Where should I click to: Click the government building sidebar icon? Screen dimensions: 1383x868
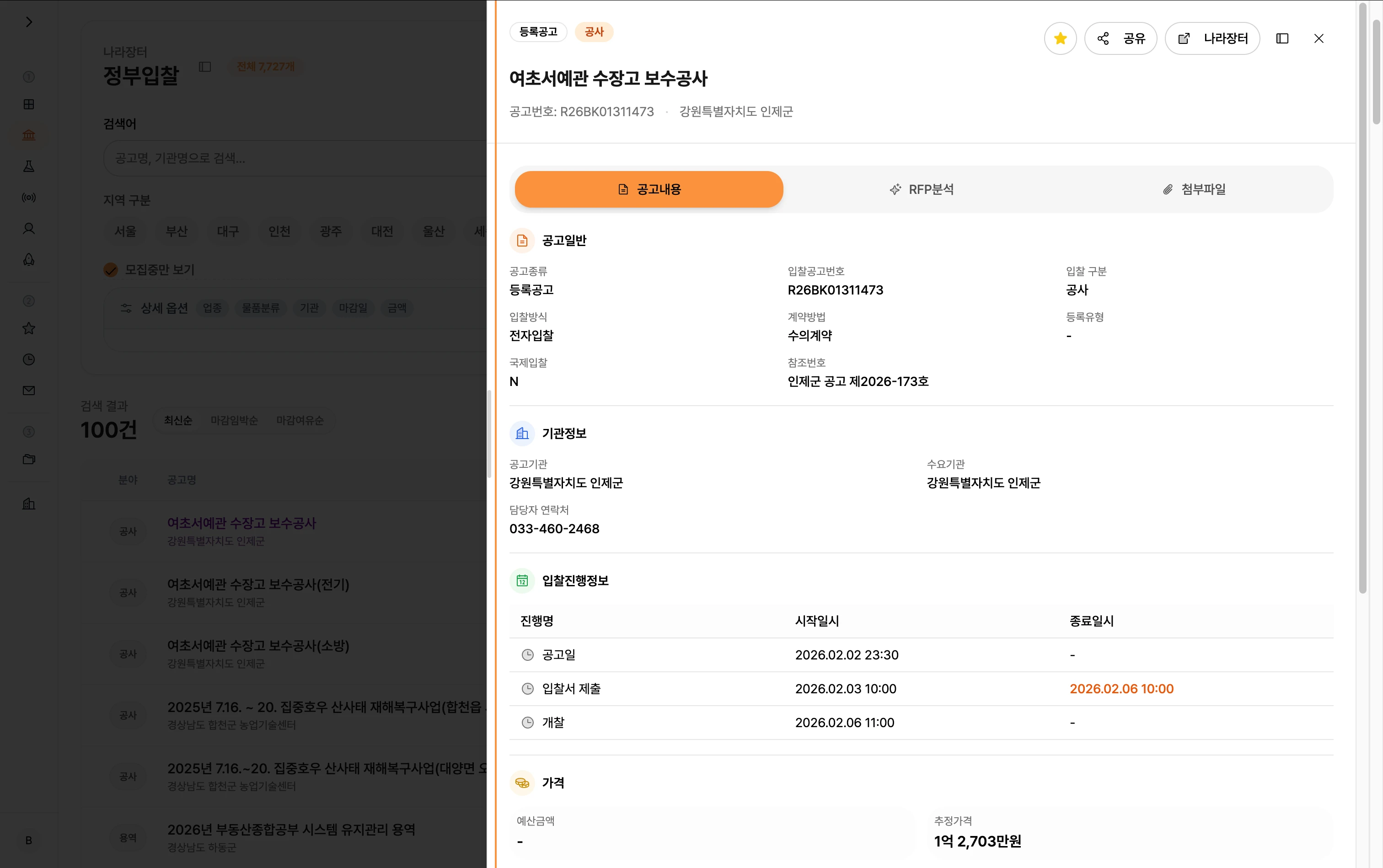click(29, 135)
